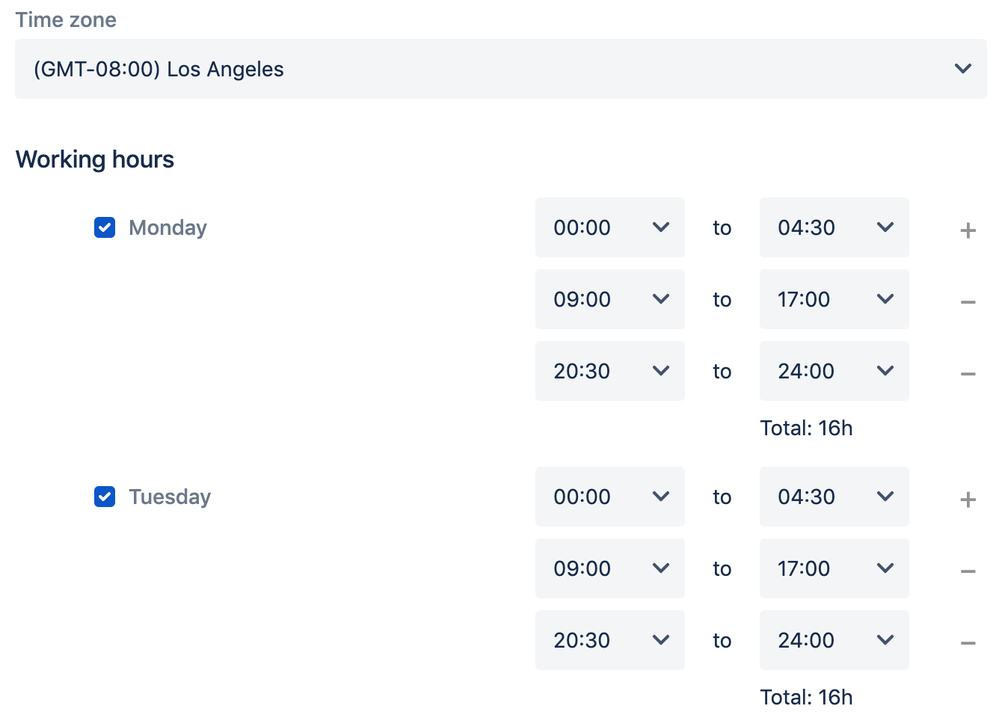
Task: Open Monday's 04:30 end time dropdown
Action: tap(834, 228)
